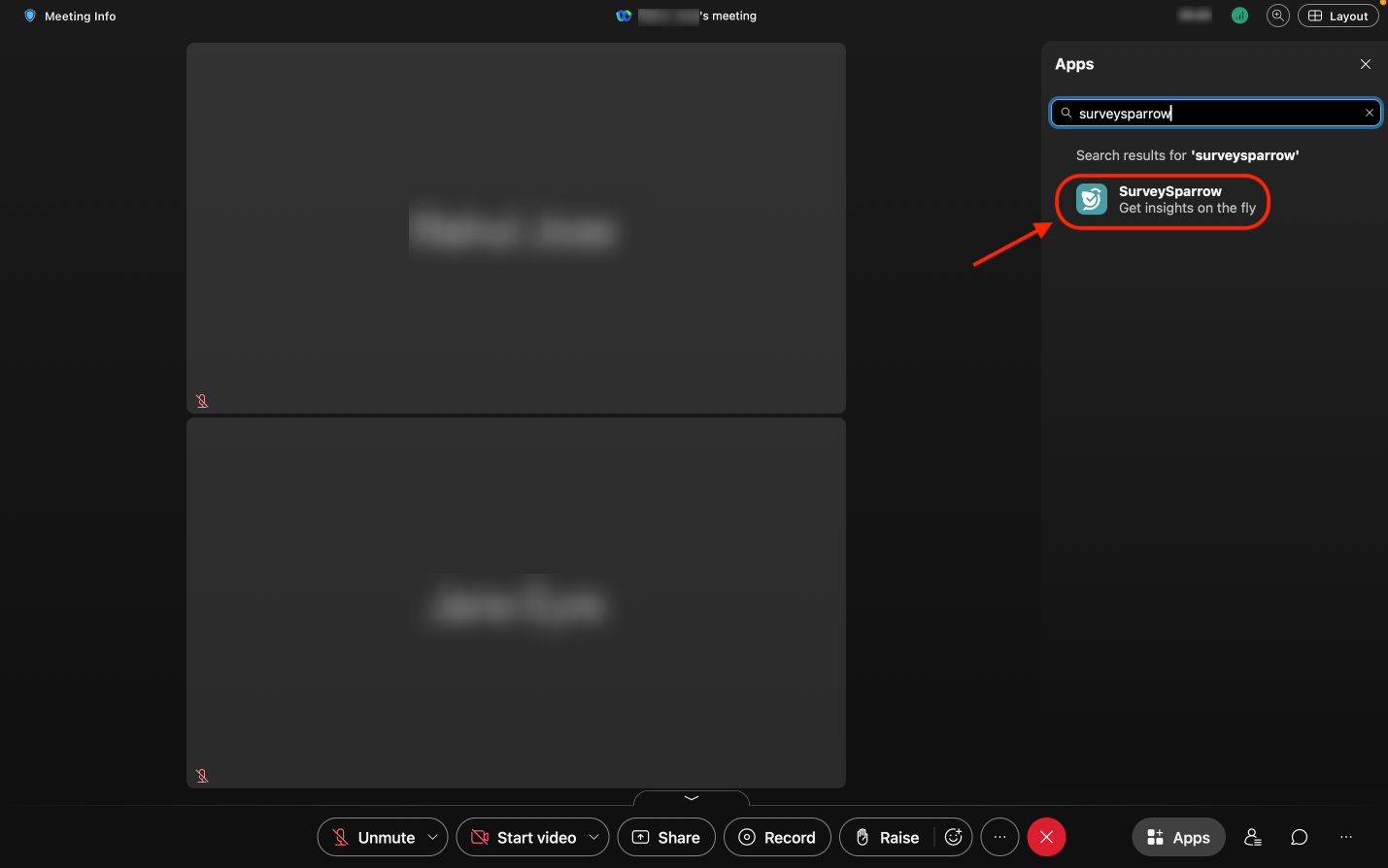Click the green network quality indicator icon
Viewport: 1388px width, 868px height.
[x=1239, y=16]
